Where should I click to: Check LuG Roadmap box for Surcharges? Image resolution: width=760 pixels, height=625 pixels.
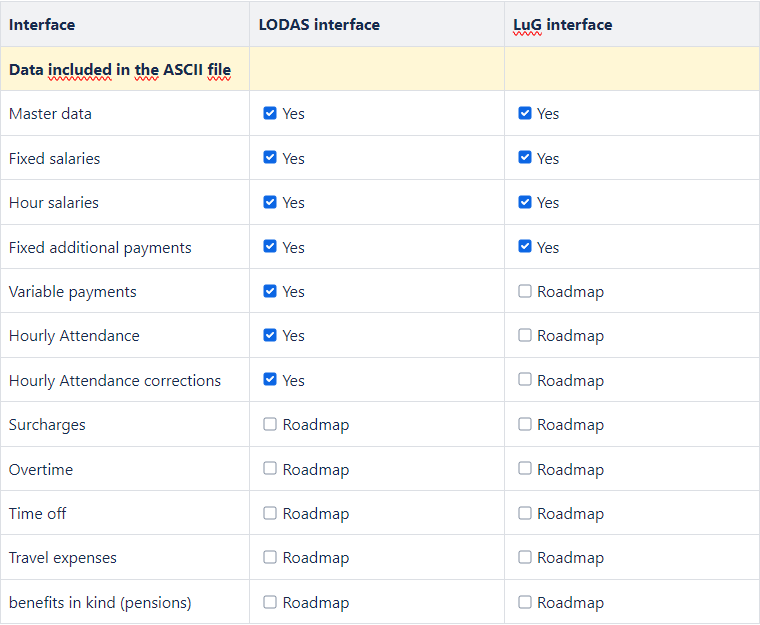point(524,424)
